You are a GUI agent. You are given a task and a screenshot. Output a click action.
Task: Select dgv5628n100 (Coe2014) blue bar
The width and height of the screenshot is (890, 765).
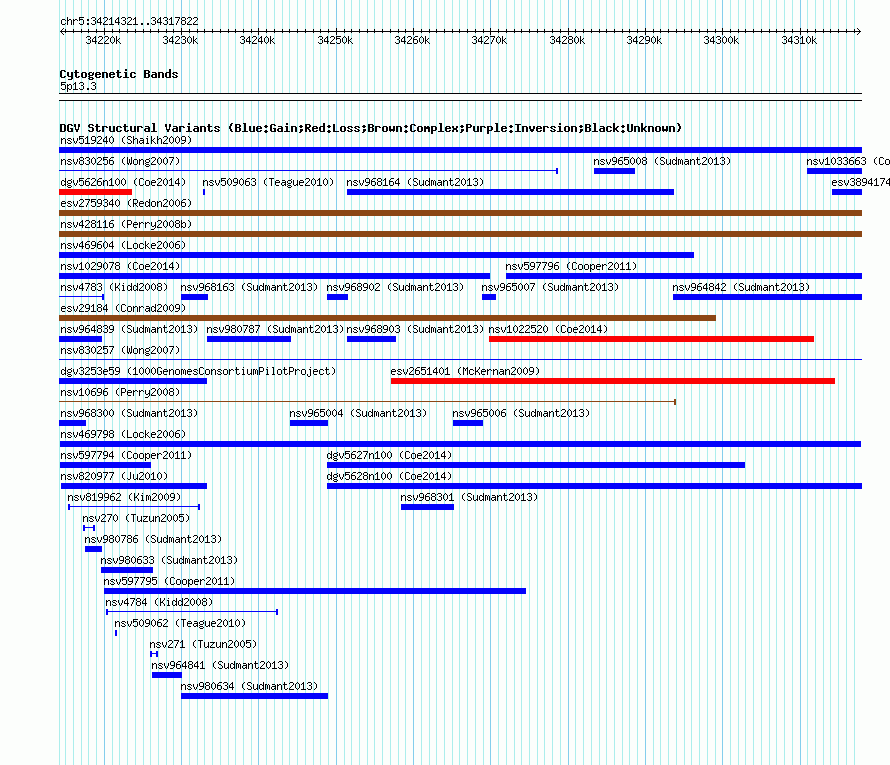[x=594, y=486]
